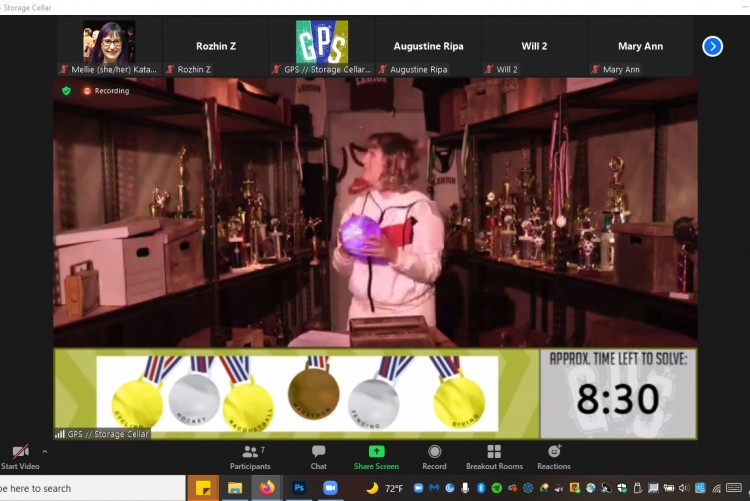Select Mellie's video thumbnail
The height and width of the screenshot is (501, 750).
pyautogui.click(x=109, y=43)
